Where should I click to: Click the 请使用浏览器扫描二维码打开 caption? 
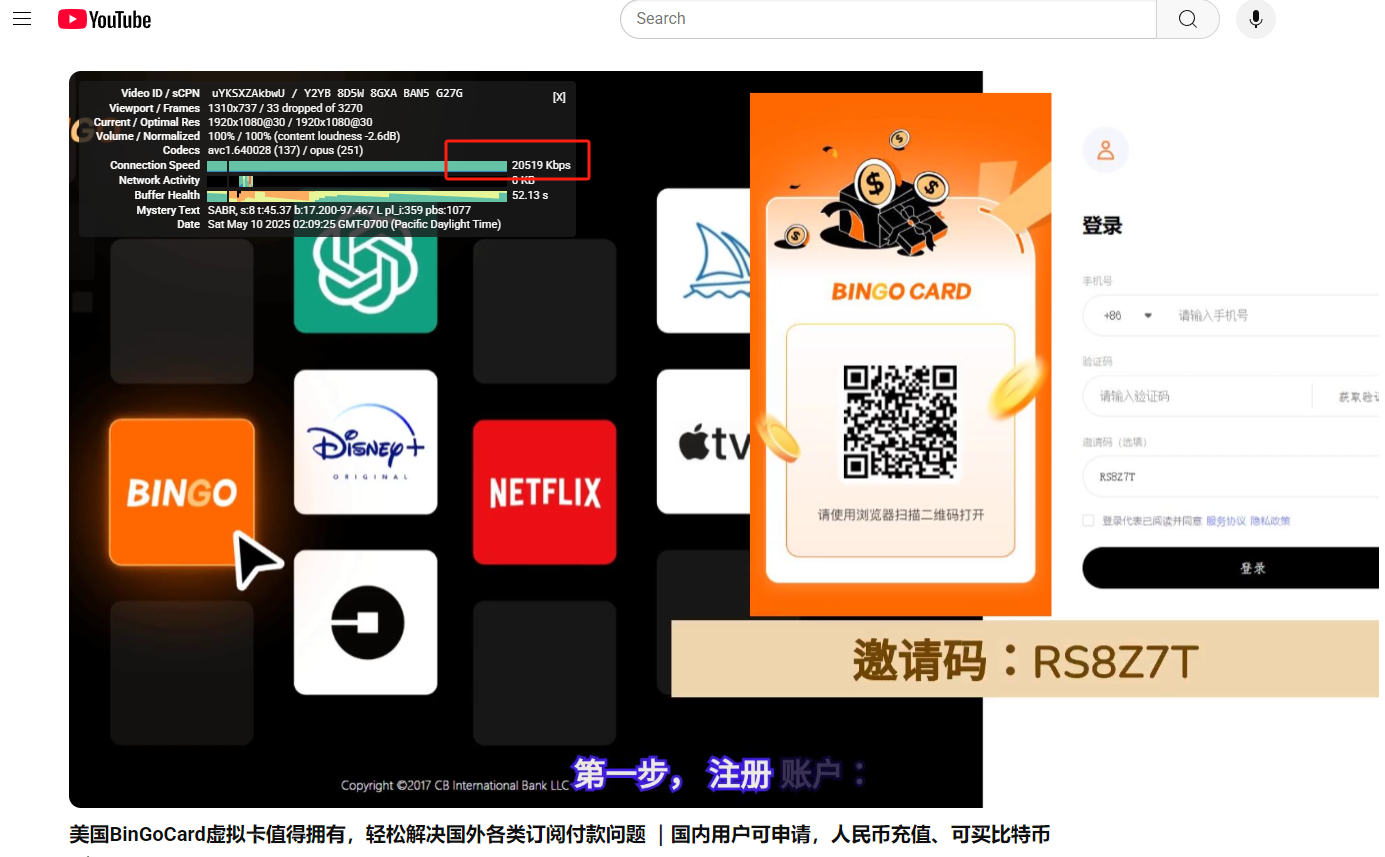click(x=901, y=515)
